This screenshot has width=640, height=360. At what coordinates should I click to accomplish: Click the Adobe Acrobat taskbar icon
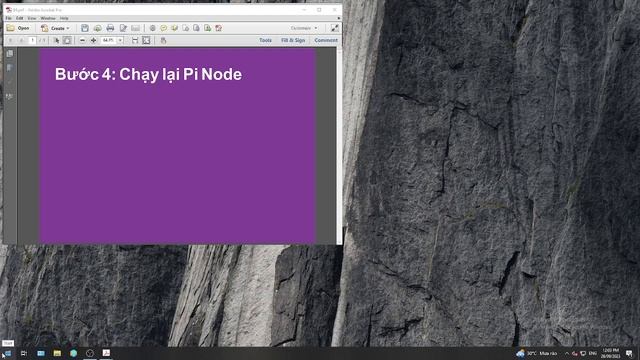[x=106, y=353]
